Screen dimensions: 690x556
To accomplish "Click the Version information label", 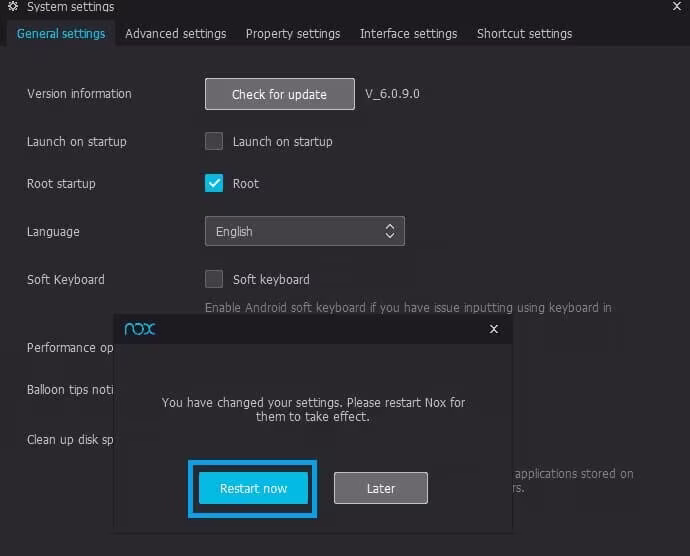I will [x=79, y=94].
